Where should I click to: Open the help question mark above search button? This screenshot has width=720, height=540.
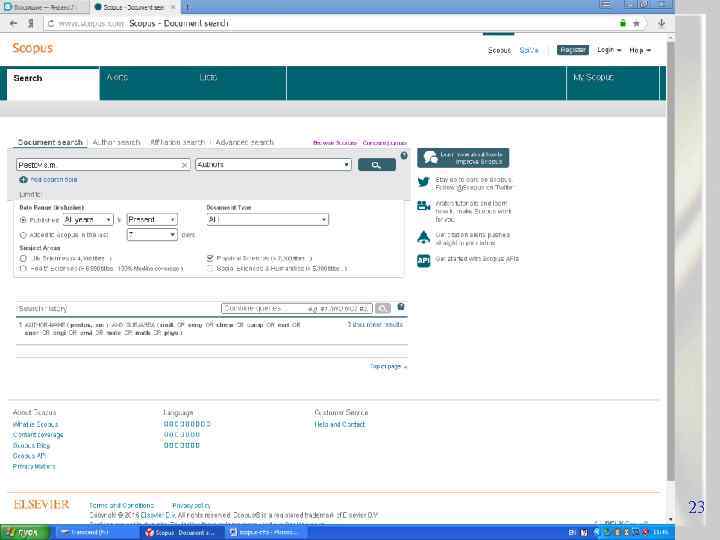point(404,156)
